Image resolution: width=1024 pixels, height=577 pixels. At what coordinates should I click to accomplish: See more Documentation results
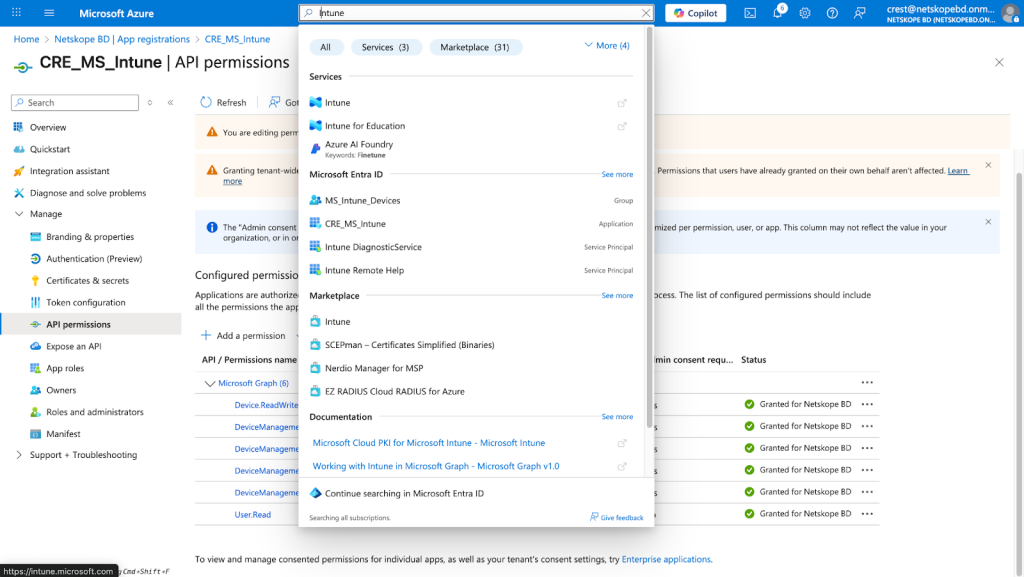click(x=617, y=416)
